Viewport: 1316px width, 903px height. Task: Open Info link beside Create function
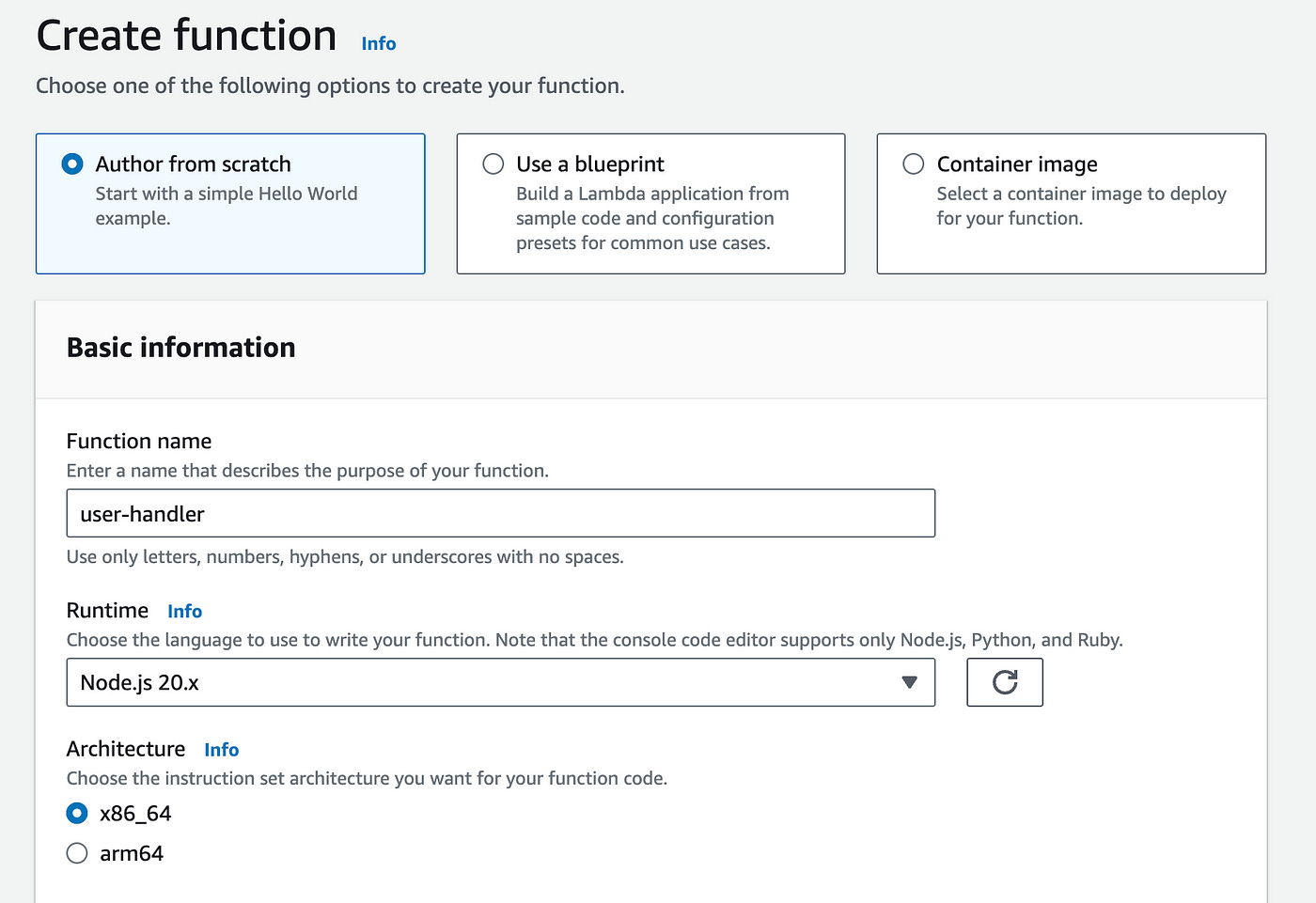(x=379, y=44)
